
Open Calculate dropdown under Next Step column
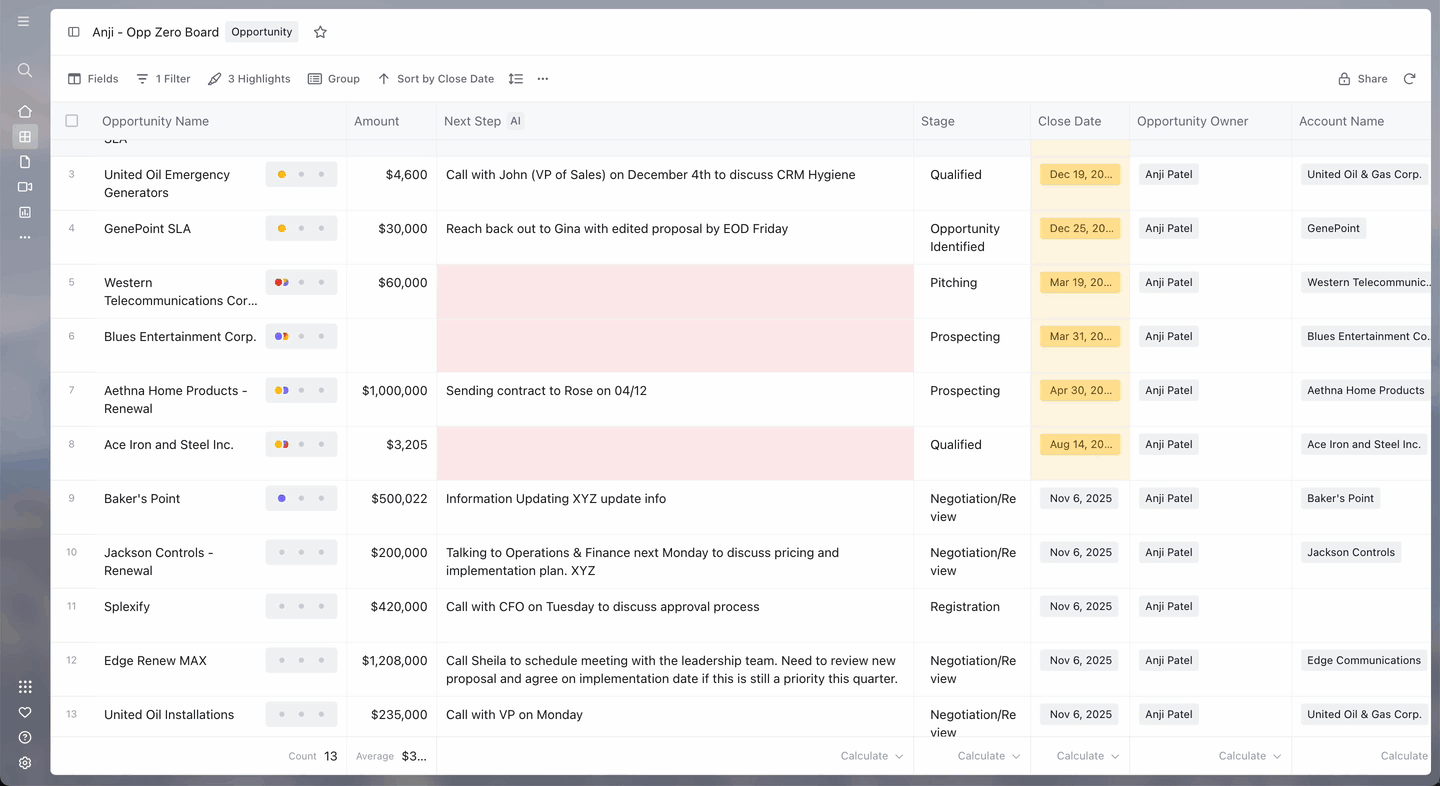pyautogui.click(x=872, y=756)
